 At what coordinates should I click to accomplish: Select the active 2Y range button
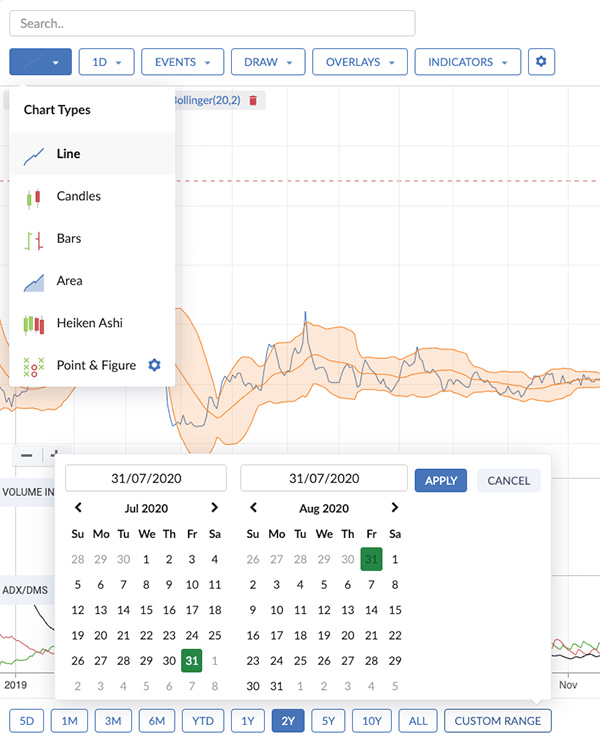288,721
